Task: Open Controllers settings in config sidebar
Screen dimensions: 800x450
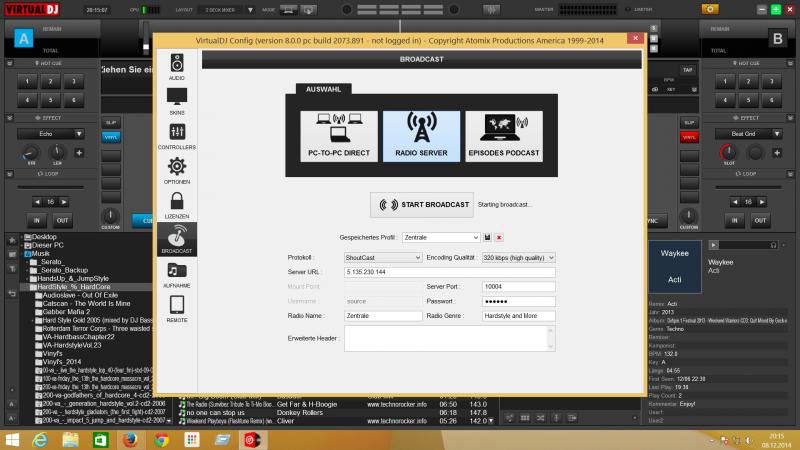Action: coord(177,136)
